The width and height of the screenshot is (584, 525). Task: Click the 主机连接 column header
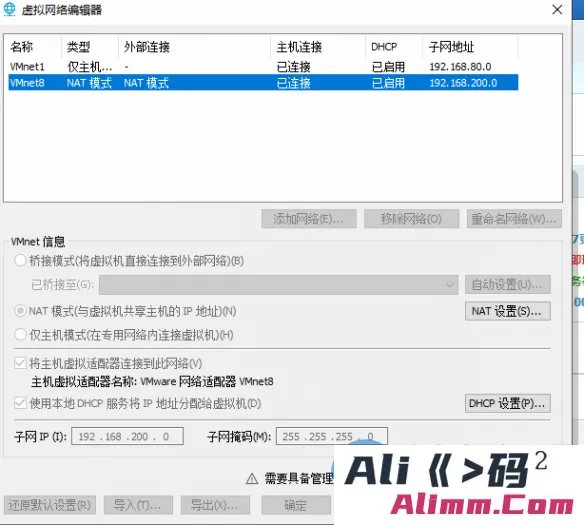299,47
